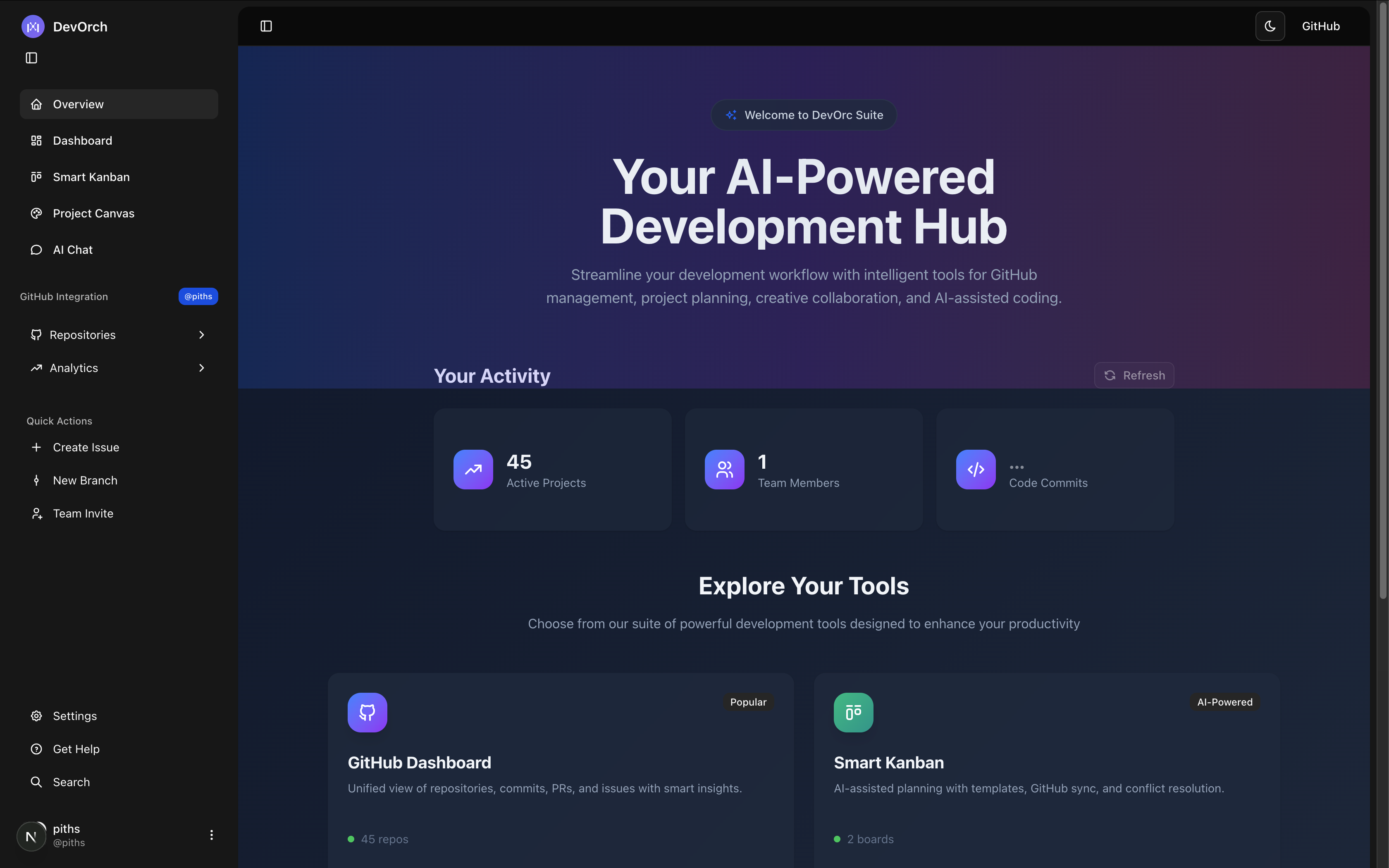1389x868 pixels.
Task: Click the DevOrch logo icon
Action: coord(33,26)
